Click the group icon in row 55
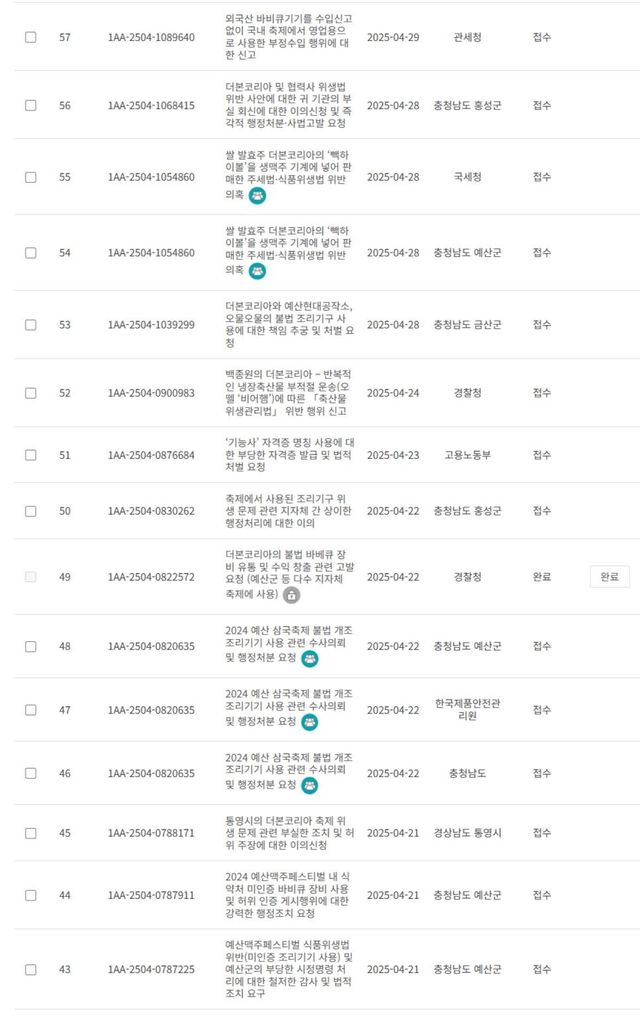Viewport: 640px width, 1020px height. tap(257, 195)
